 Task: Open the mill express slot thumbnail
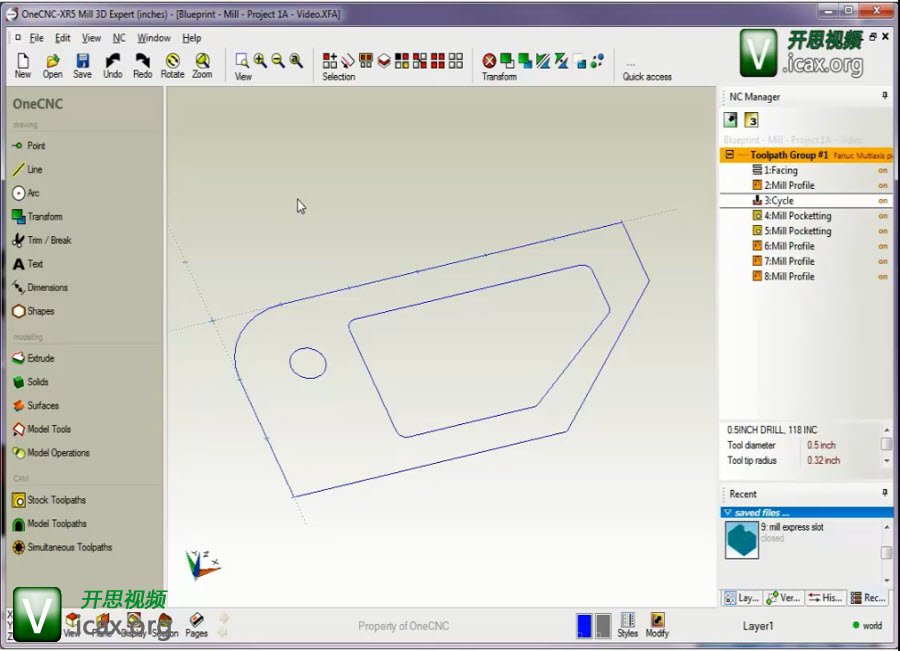(742, 540)
